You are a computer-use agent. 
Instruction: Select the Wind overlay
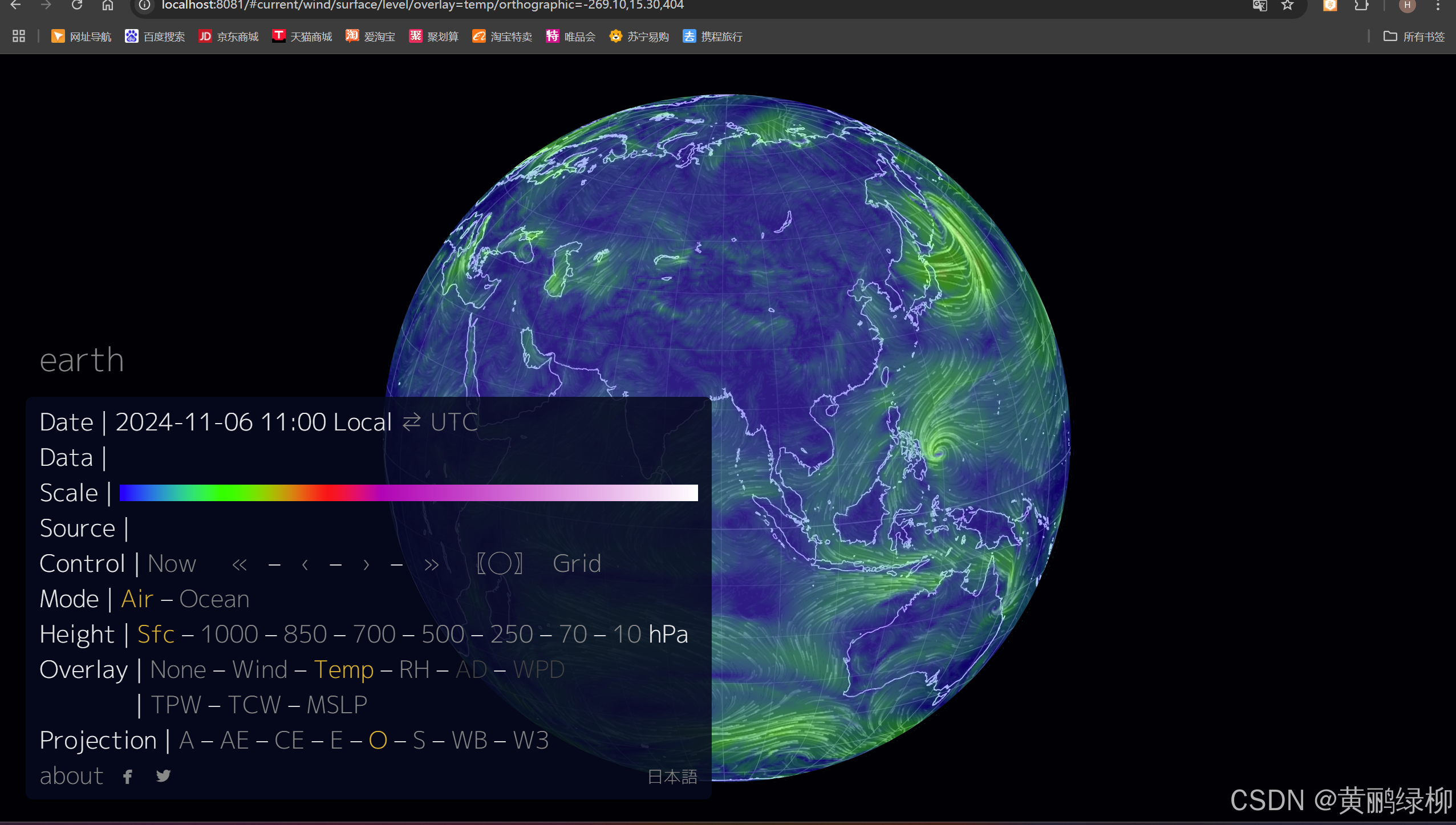(259, 670)
